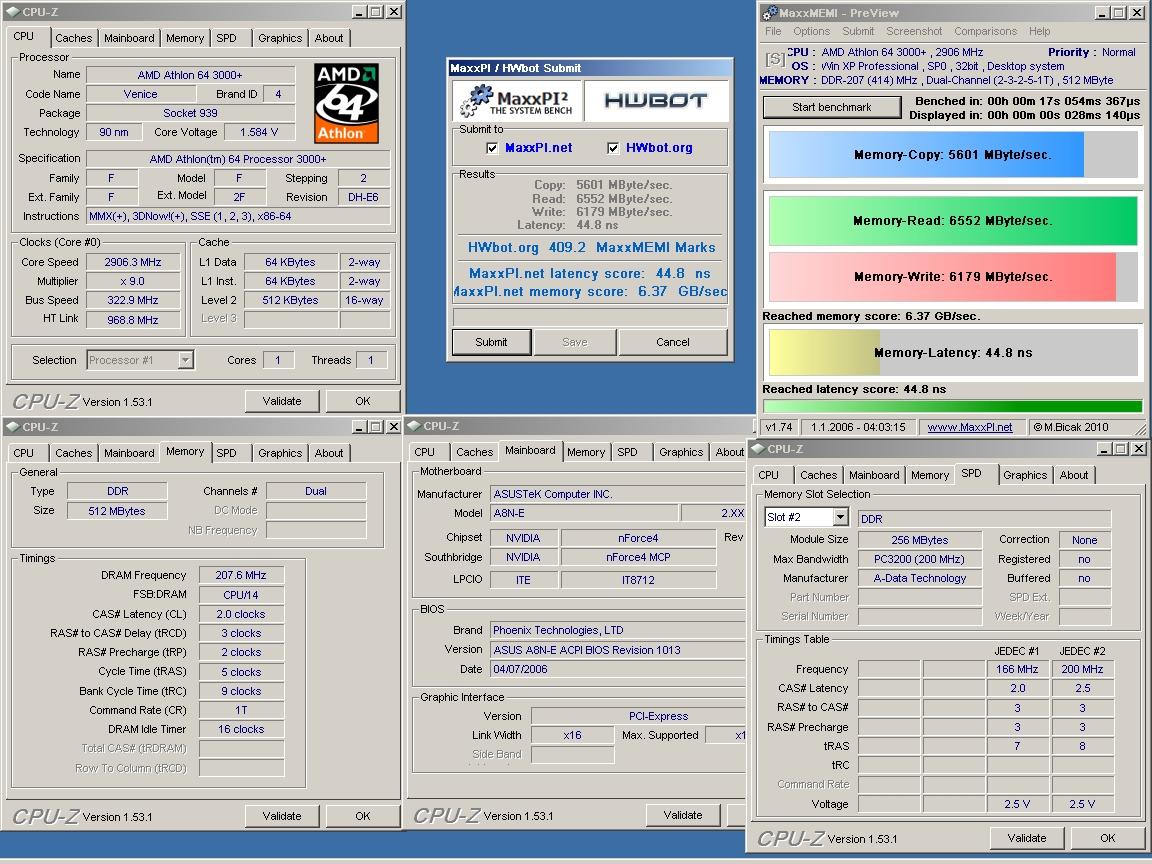The width and height of the screenshot is (1152, 864).
Task: Click Save in the HWbot Submit dialog
Action: [x=575, y=342]
